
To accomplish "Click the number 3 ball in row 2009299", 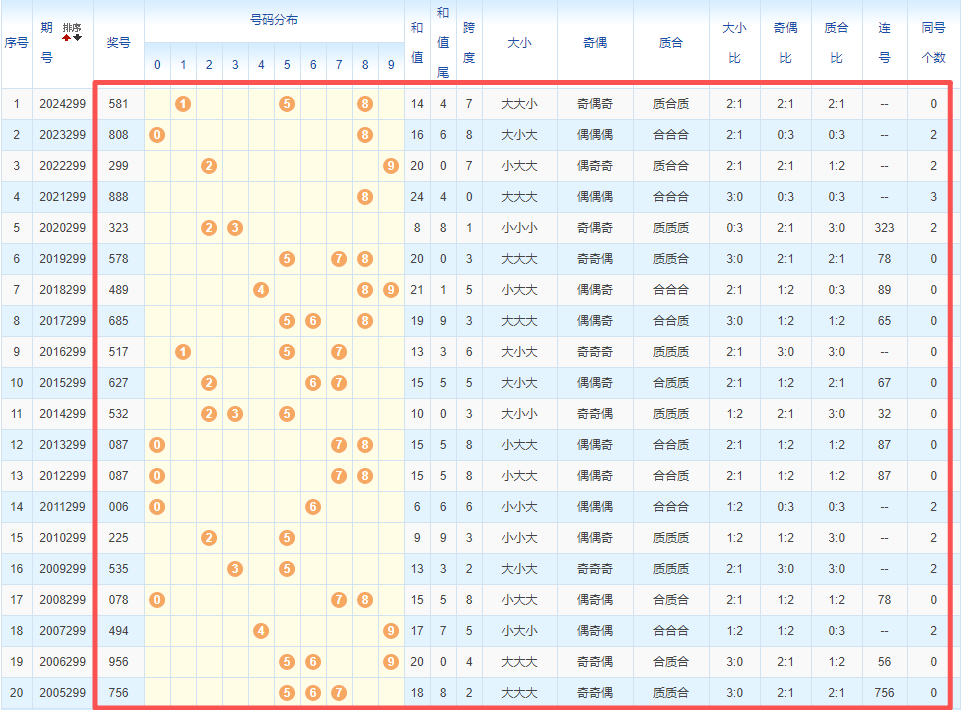I will click(235, 569).
